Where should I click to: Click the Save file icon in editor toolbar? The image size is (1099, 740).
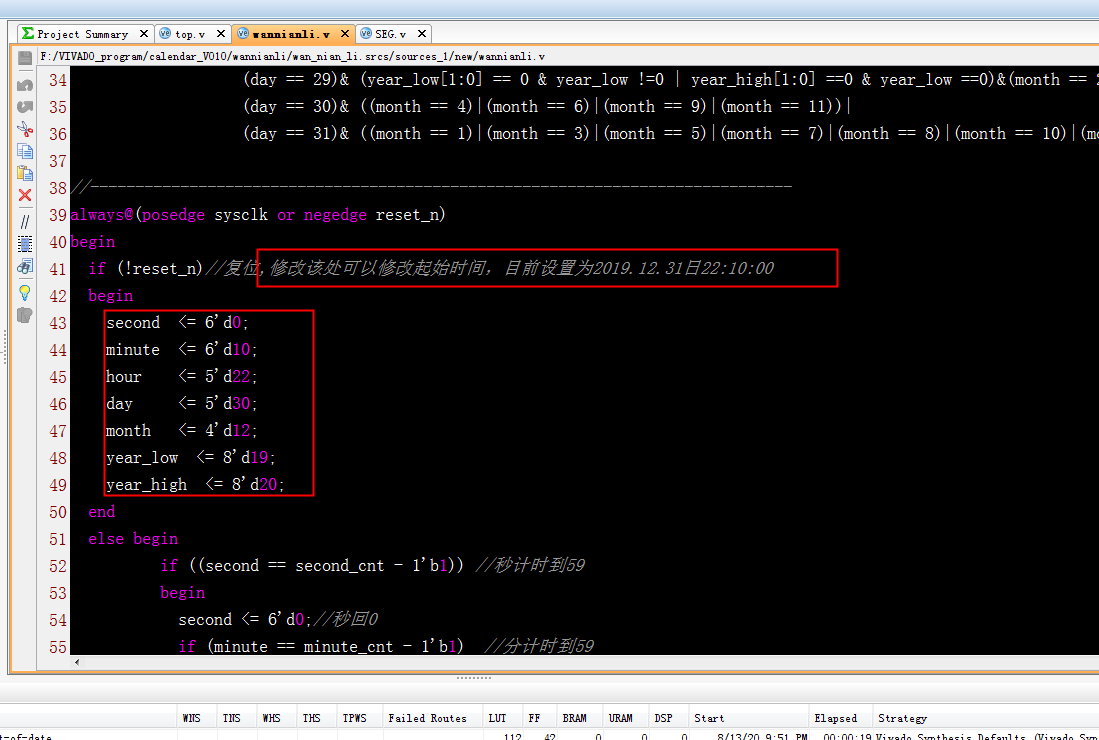25,57
